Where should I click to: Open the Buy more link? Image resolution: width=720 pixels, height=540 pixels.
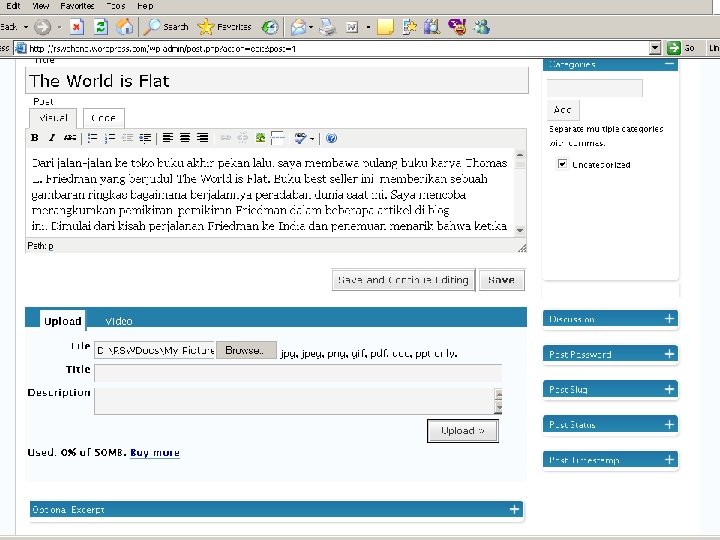tap(155, 452)
